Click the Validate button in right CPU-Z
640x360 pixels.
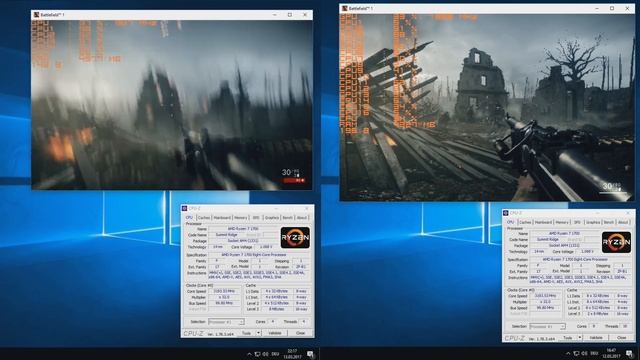[596, 338]
